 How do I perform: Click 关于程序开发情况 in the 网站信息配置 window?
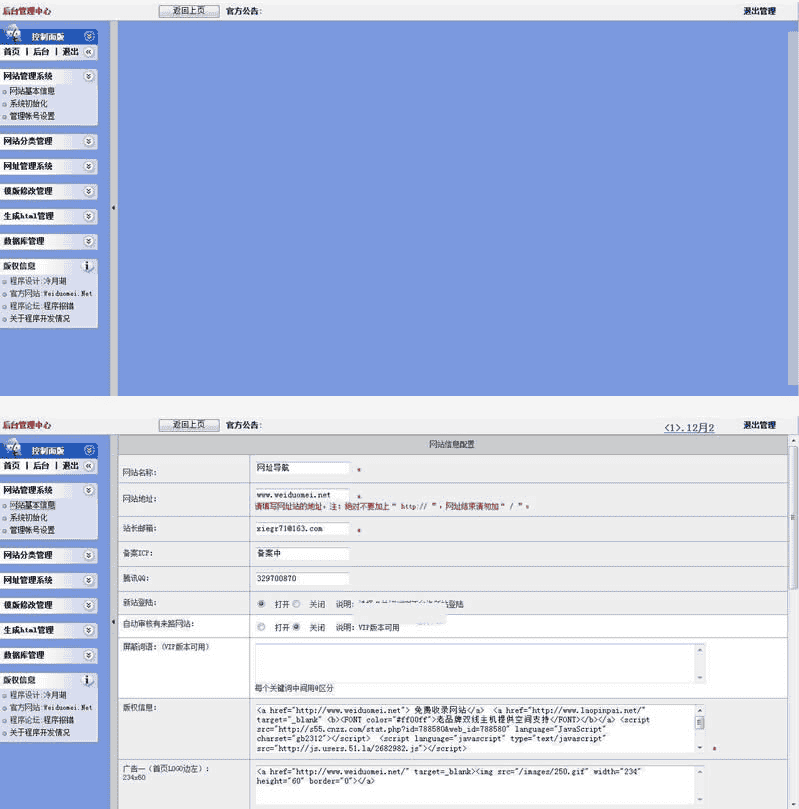point(40,733)
